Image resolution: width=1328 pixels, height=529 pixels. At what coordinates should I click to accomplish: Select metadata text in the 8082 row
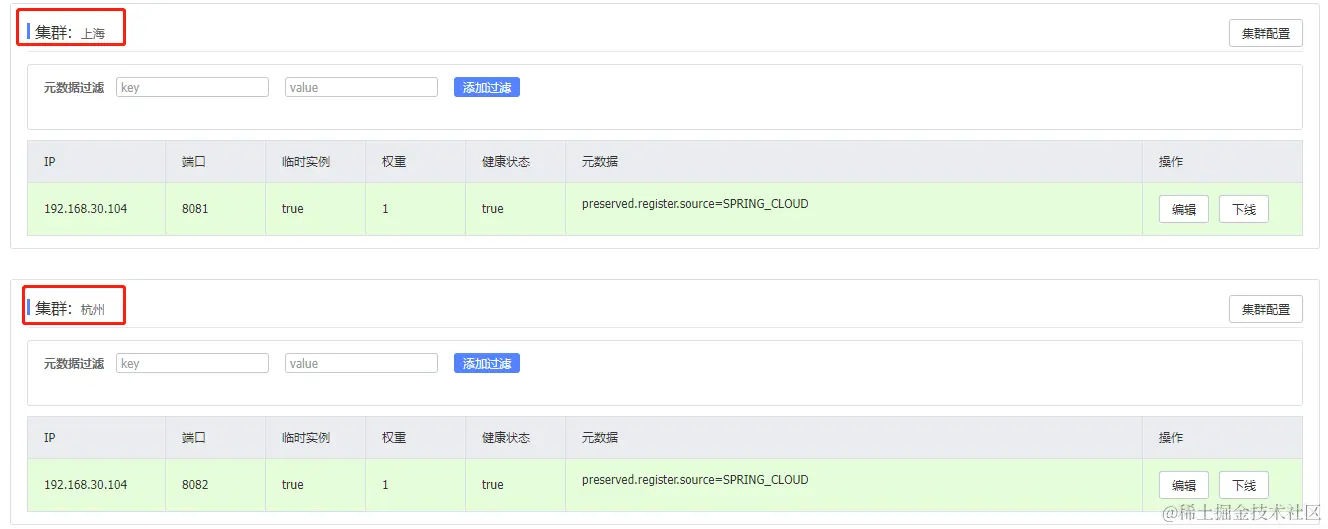pos(695,480)
